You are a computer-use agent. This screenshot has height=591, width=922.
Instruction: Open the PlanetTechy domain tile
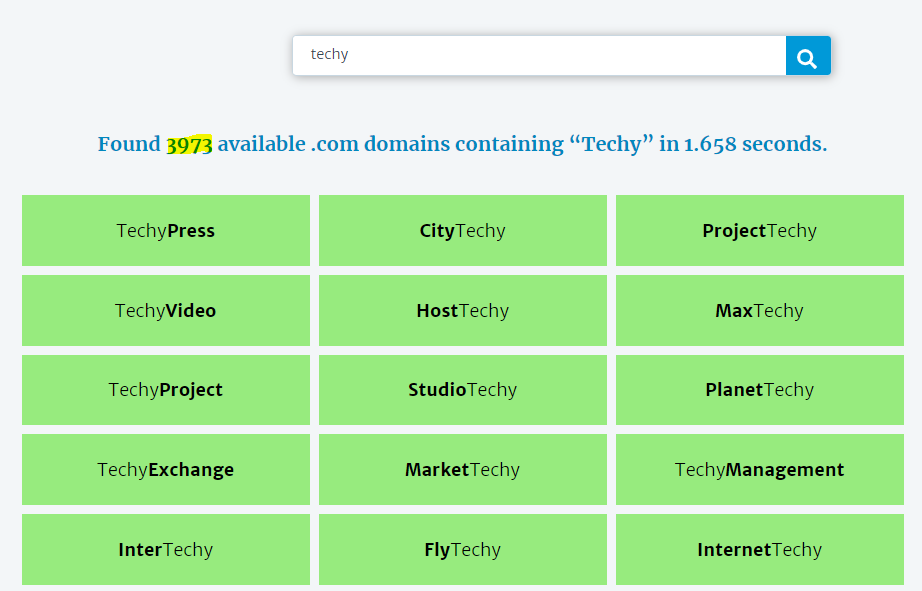pyautogui.click(x=760, y=390)
